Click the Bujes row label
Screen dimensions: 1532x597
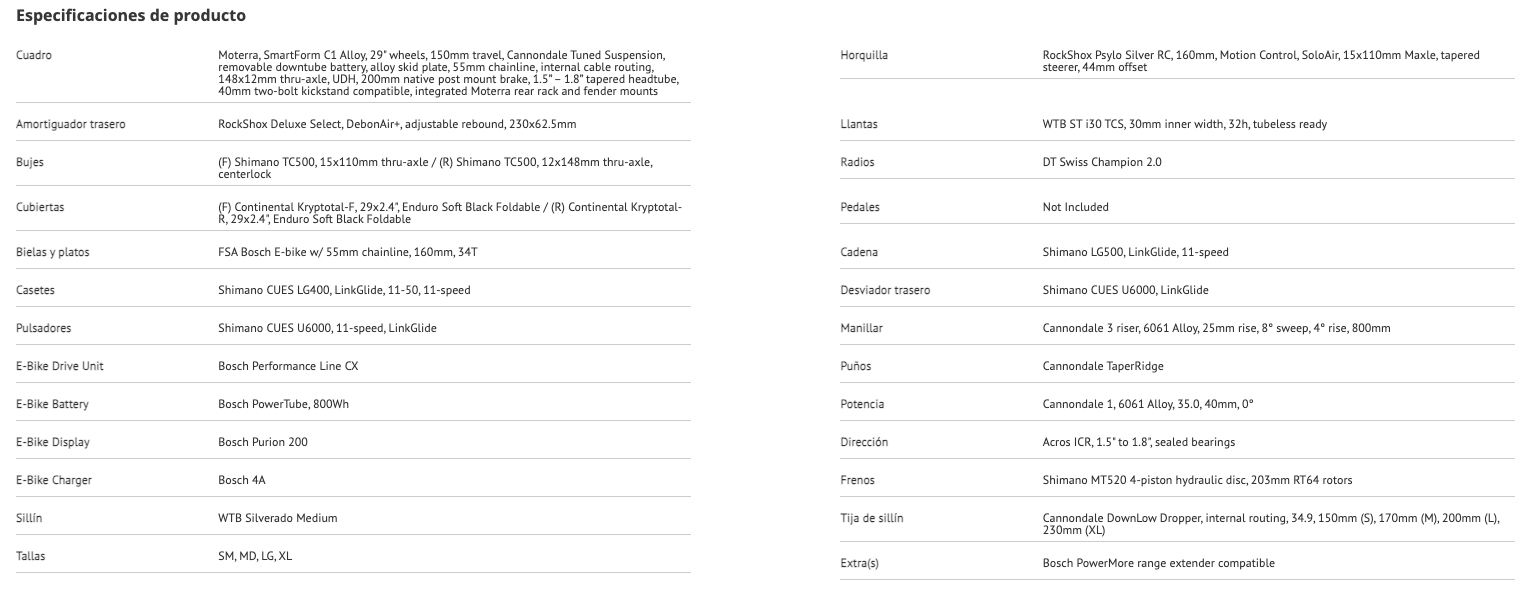(30, 162)
